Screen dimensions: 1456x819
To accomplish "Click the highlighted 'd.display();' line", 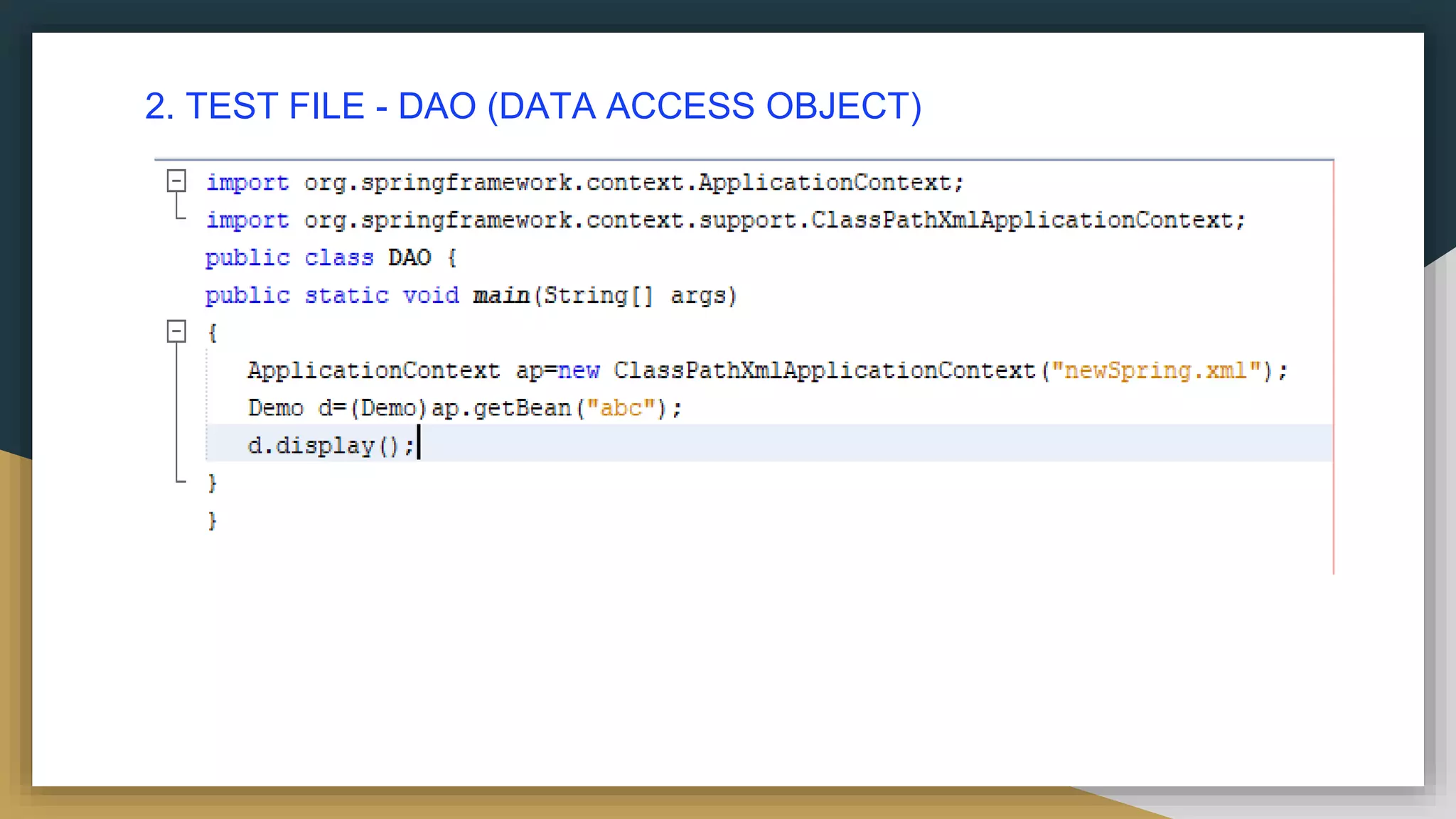I will click(x=769, y=443).
